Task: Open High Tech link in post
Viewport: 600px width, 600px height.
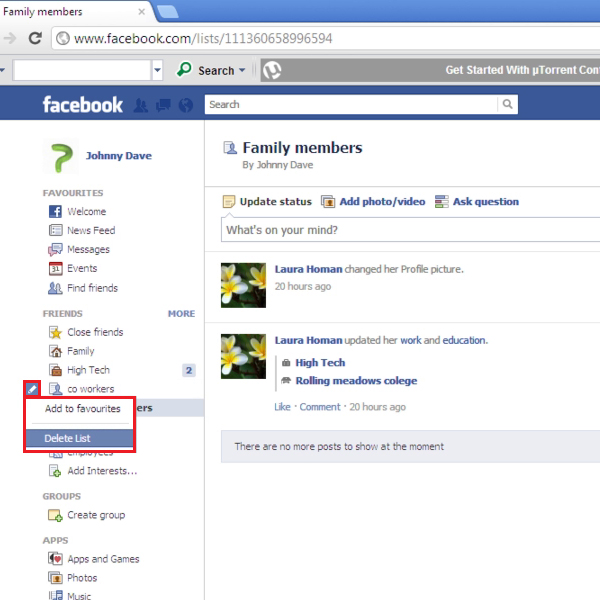Action: (x=320, y=362)
